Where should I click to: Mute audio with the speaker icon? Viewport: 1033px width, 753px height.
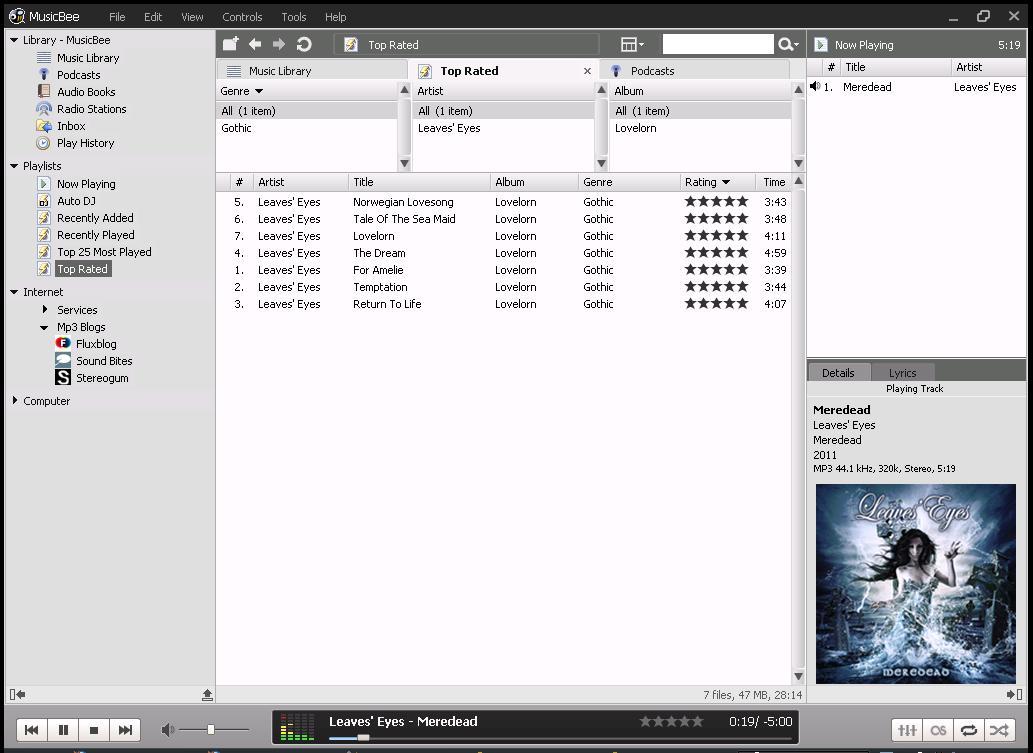(168, 729)
